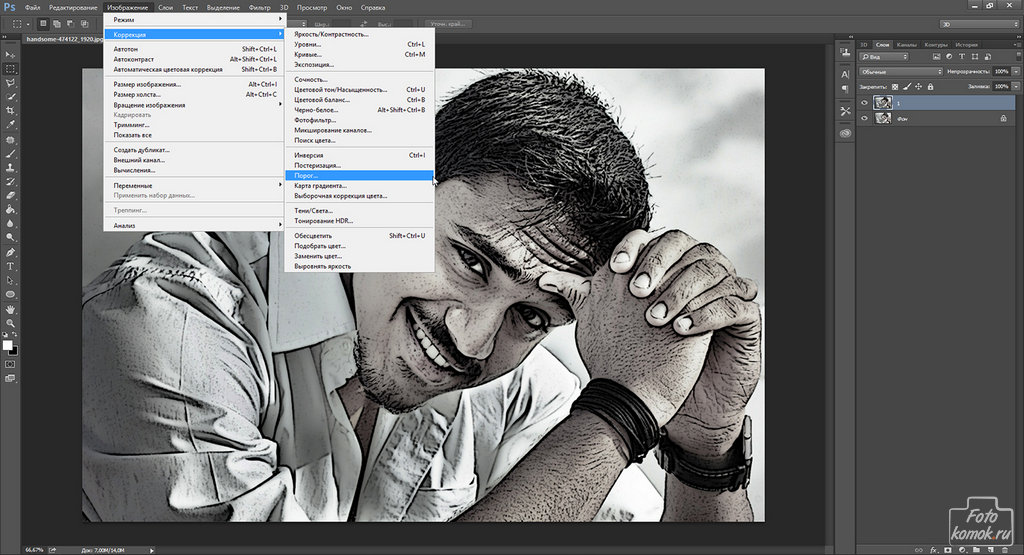Viewport: 1024px width, 555px height.
Task: Open the Непрозрачность opacity slider arrow
Action: point(1016,72)
